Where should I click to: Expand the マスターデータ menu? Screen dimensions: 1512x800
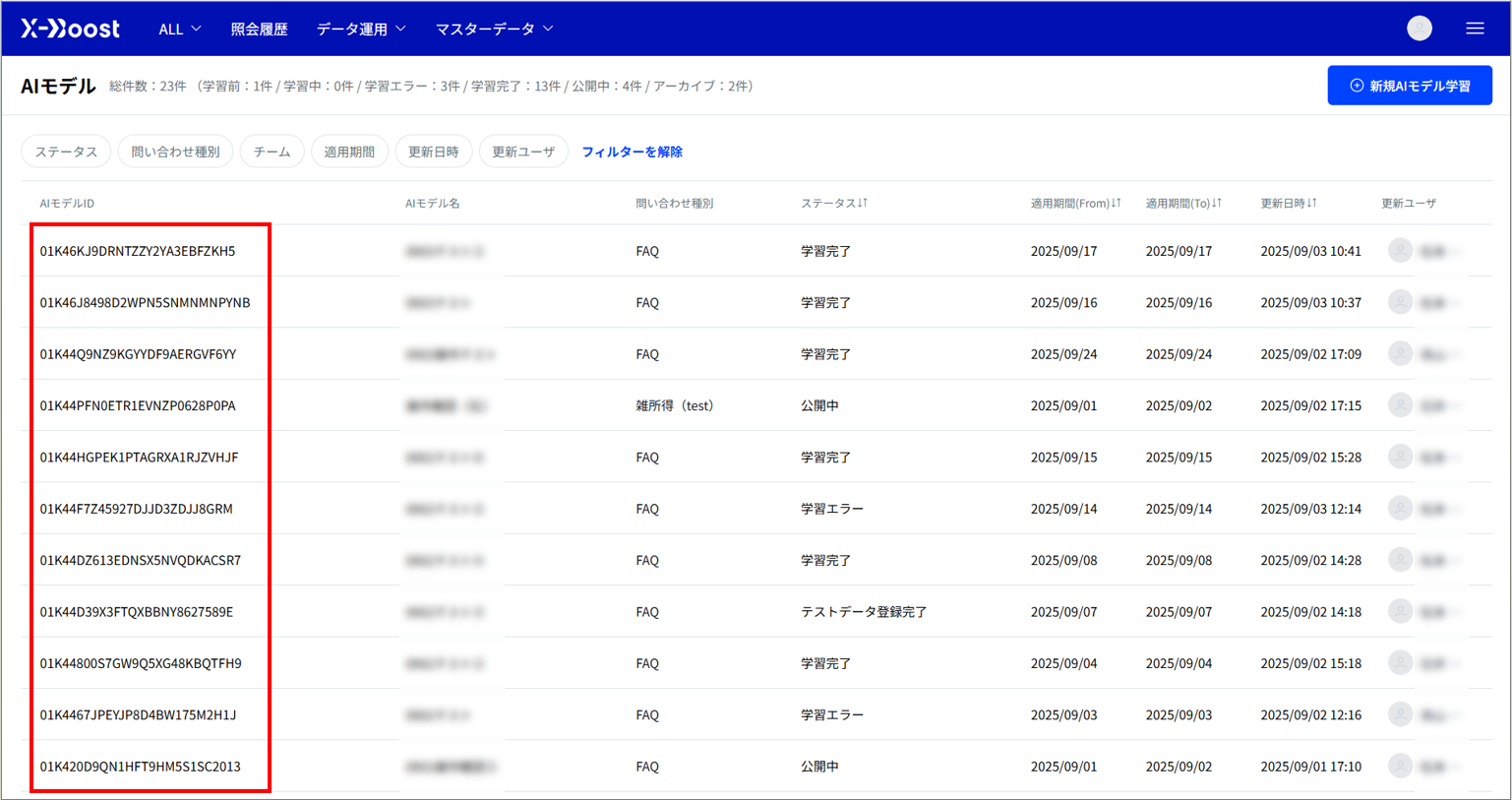(495, 30)
